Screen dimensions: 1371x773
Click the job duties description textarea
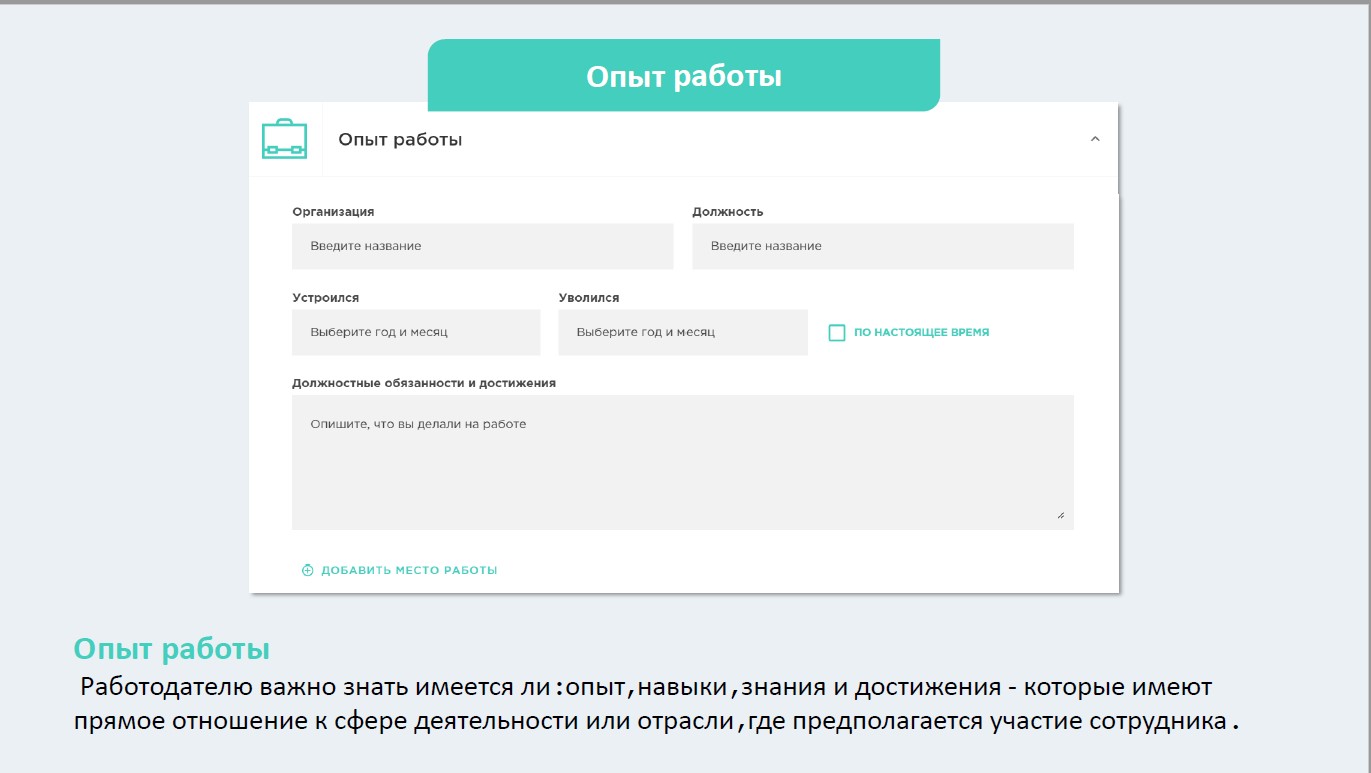[682, 462]
